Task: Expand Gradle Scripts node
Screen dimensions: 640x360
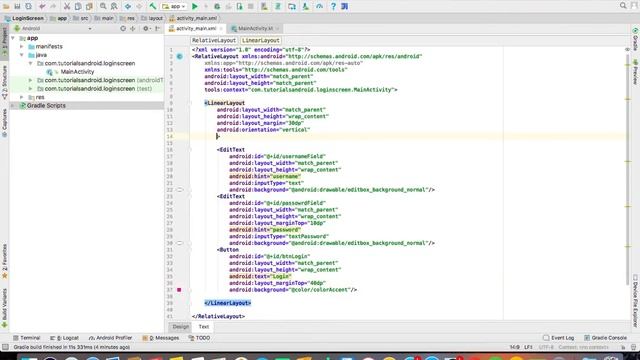Action: pyautogui.click(x=13, y=105)
